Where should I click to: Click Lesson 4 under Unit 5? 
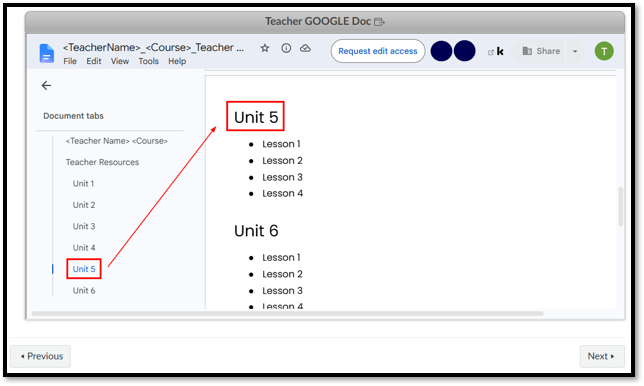283,193
